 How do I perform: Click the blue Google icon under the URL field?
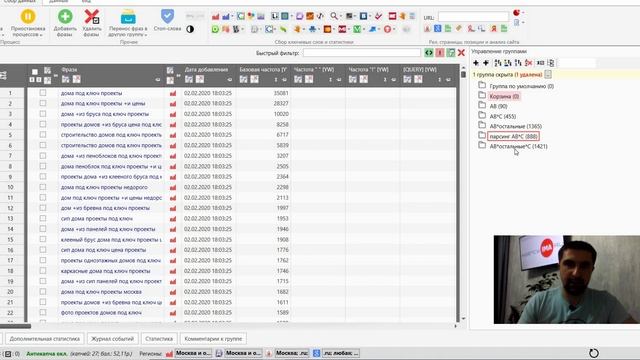click(x=438, y=29)
